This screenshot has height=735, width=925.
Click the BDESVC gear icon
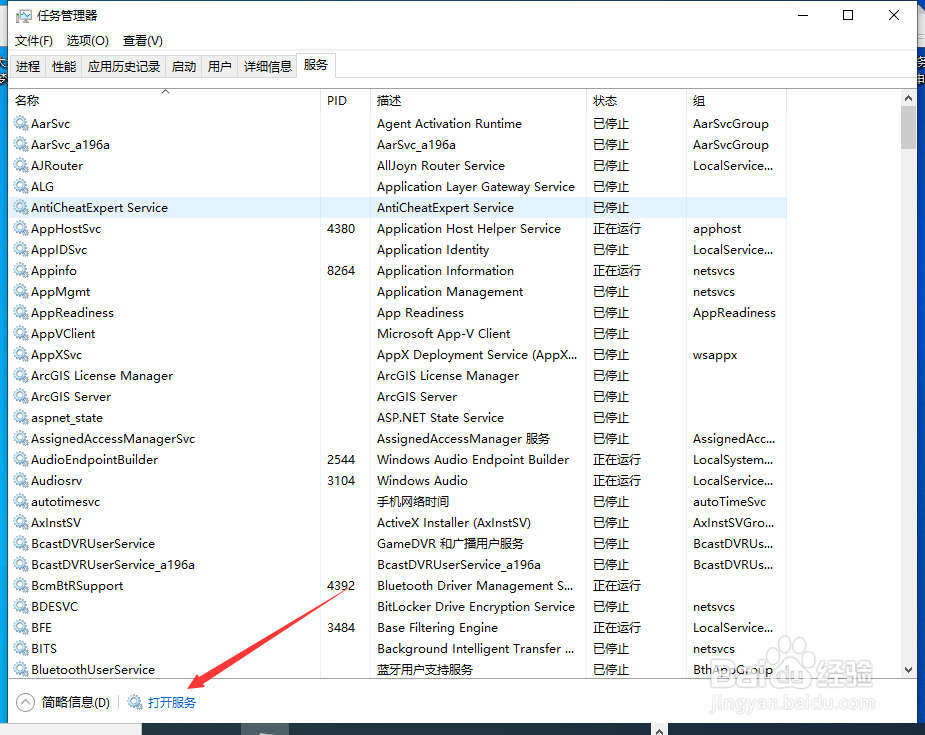21,606
